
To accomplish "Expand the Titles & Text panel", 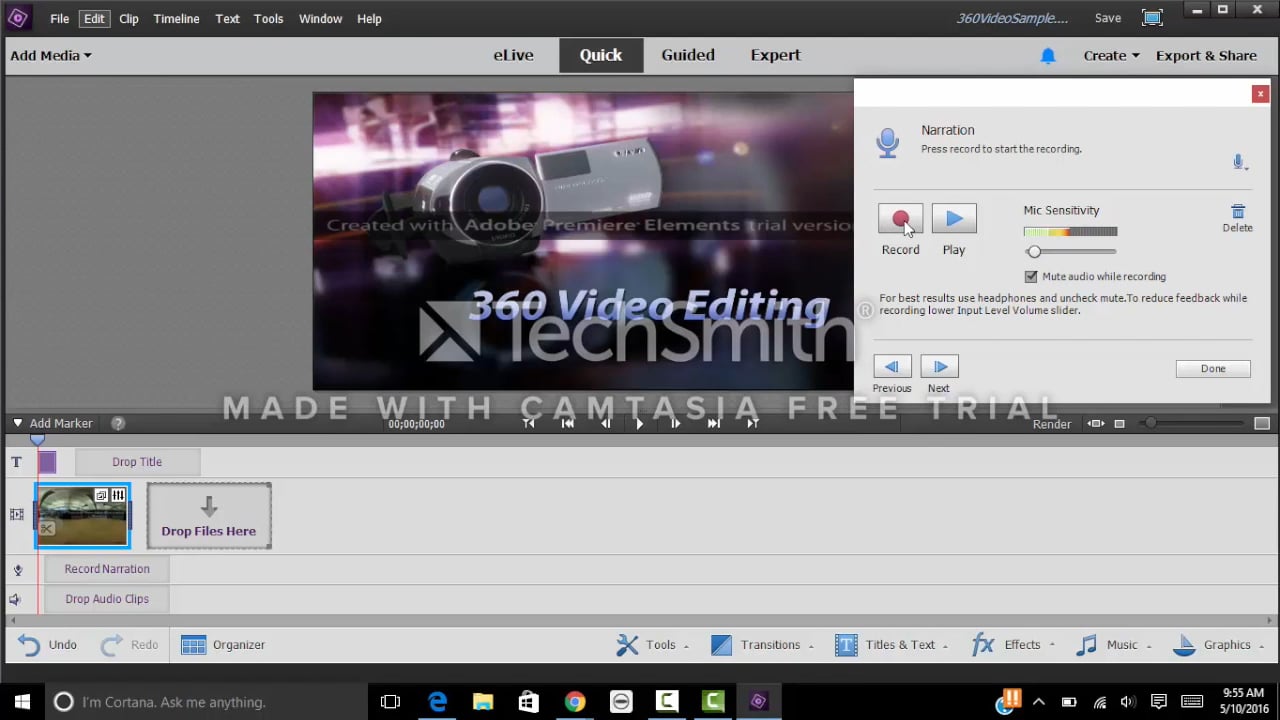I will (x=892, y=645).
